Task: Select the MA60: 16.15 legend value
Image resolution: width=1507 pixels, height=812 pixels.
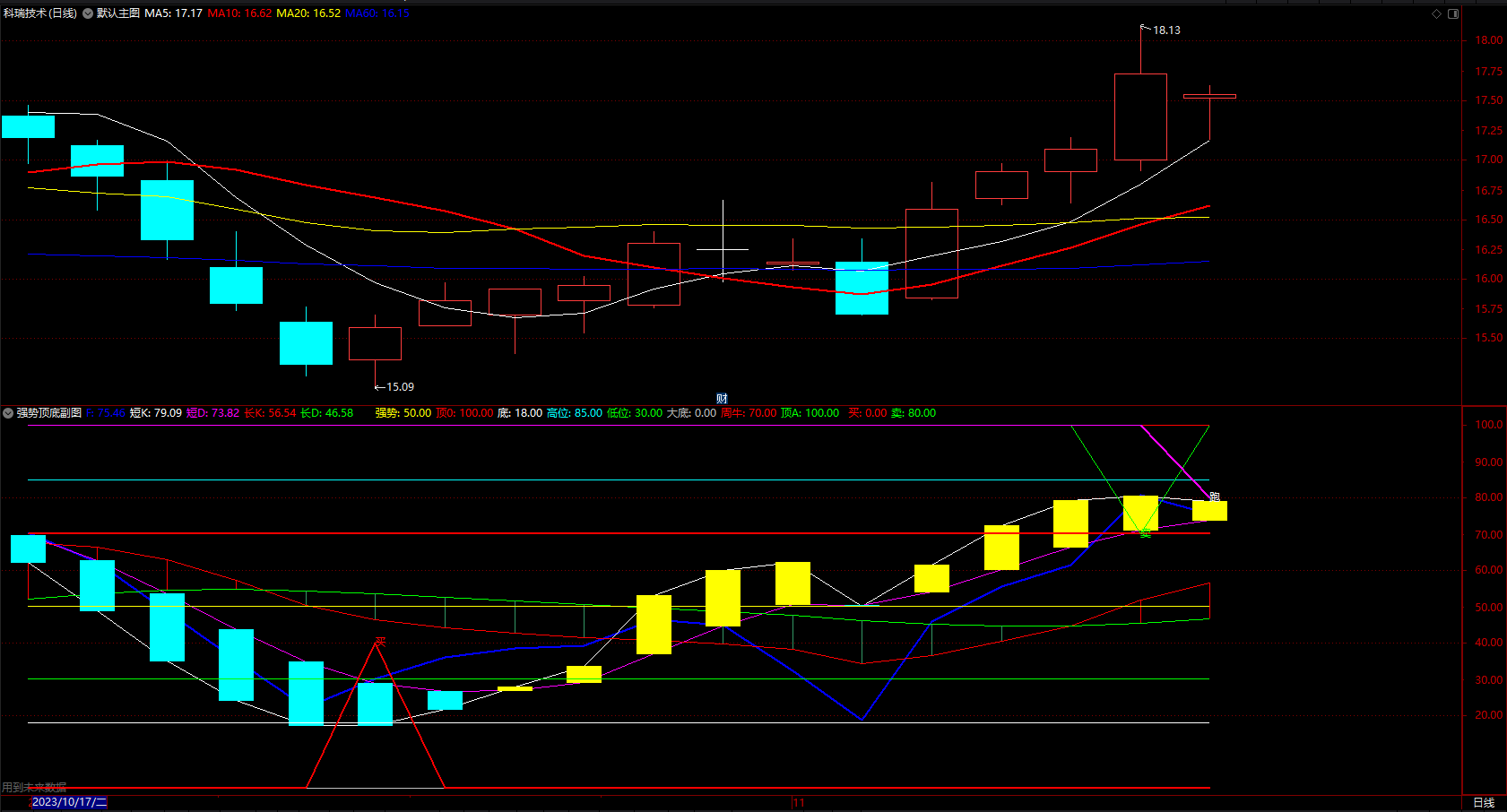Action: 377,13
